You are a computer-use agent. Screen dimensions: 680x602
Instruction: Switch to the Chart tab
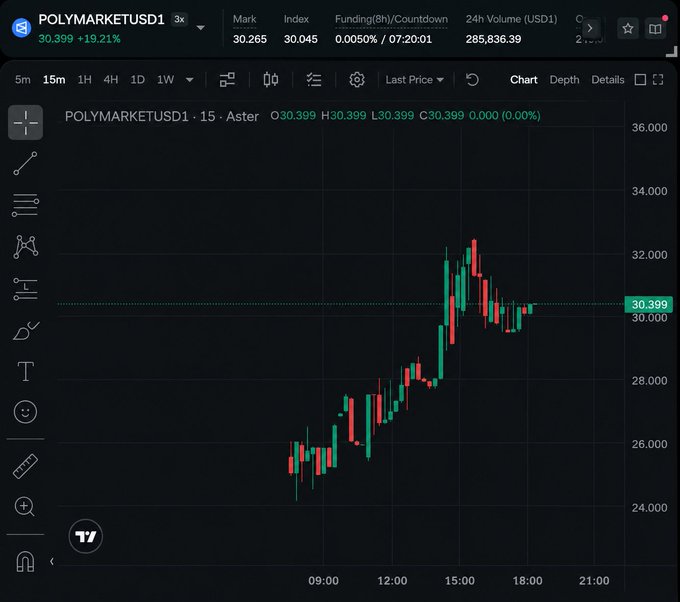click(523, 80)
